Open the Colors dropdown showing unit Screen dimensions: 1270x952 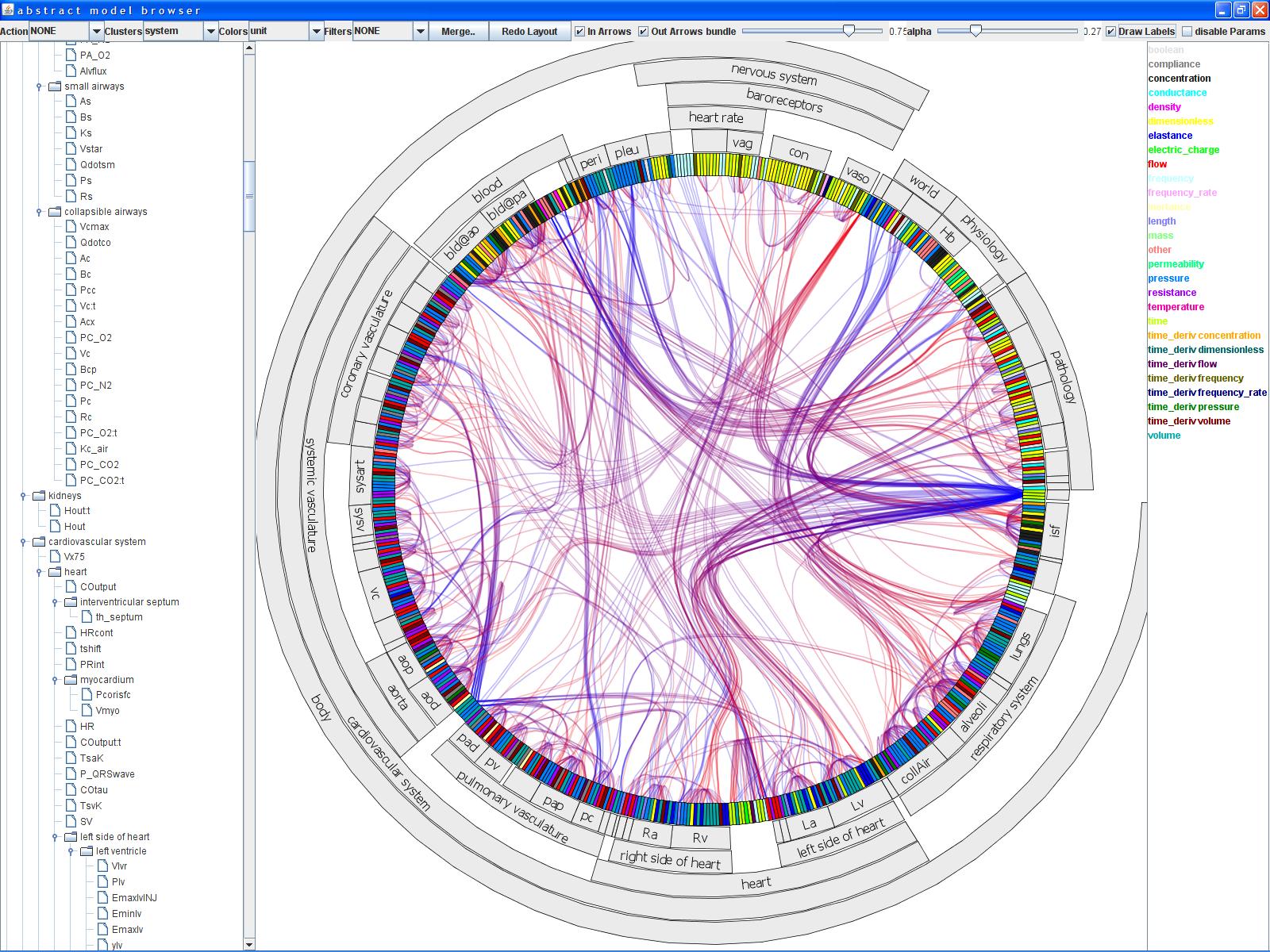(316, 32)
